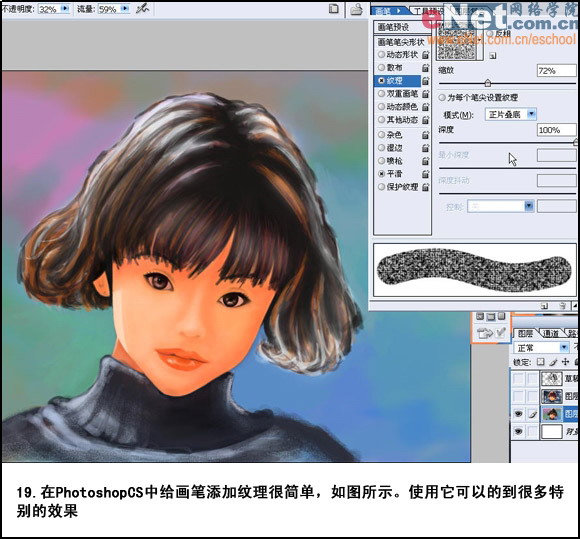The height and width of the screenshot is (539, 580).
Task: Select full screen mode icon in toolbox
Action: [x=501, y=316]
